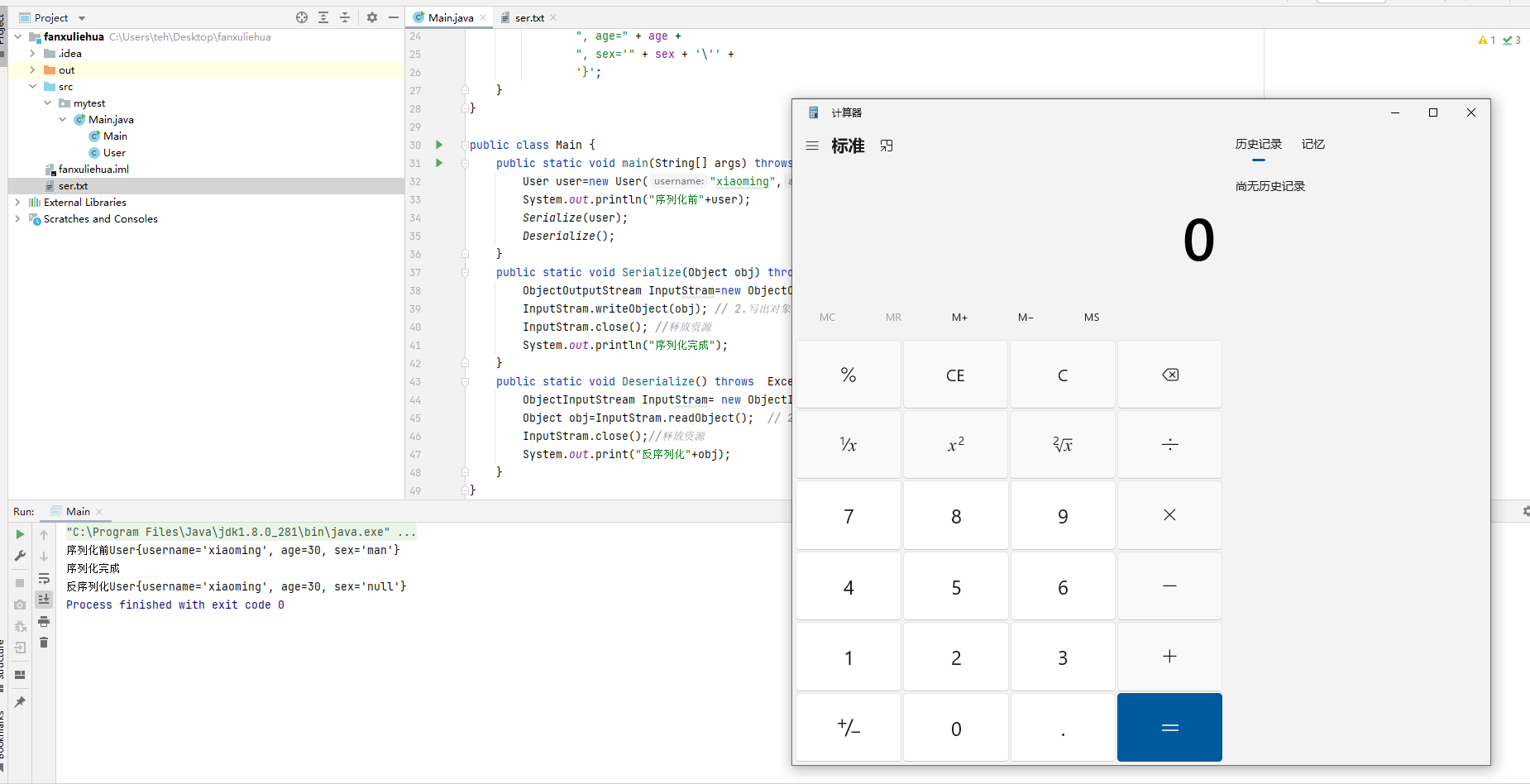The width and height of the screenshot is (1530, 784).
Task: Collapse the fanxuliehua root folder
Action: [18, 36]
